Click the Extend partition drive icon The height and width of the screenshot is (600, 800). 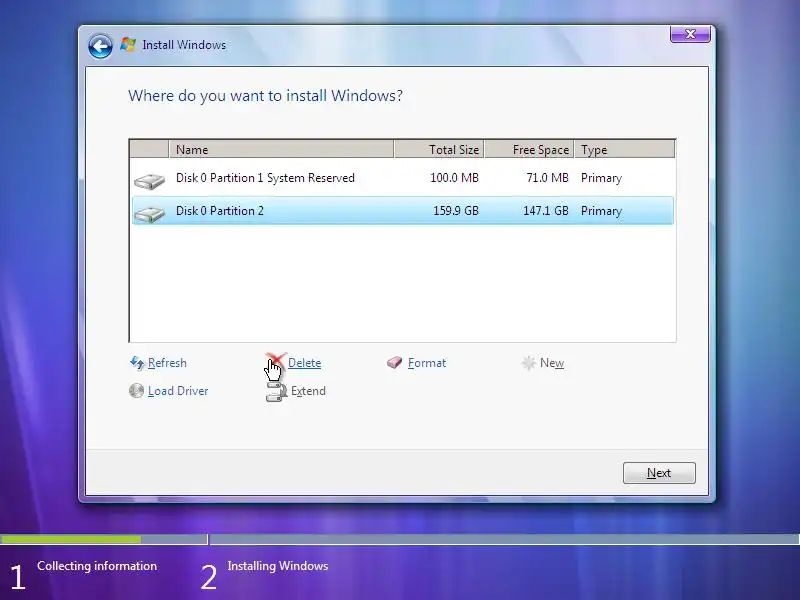click(x=276, y=392)
